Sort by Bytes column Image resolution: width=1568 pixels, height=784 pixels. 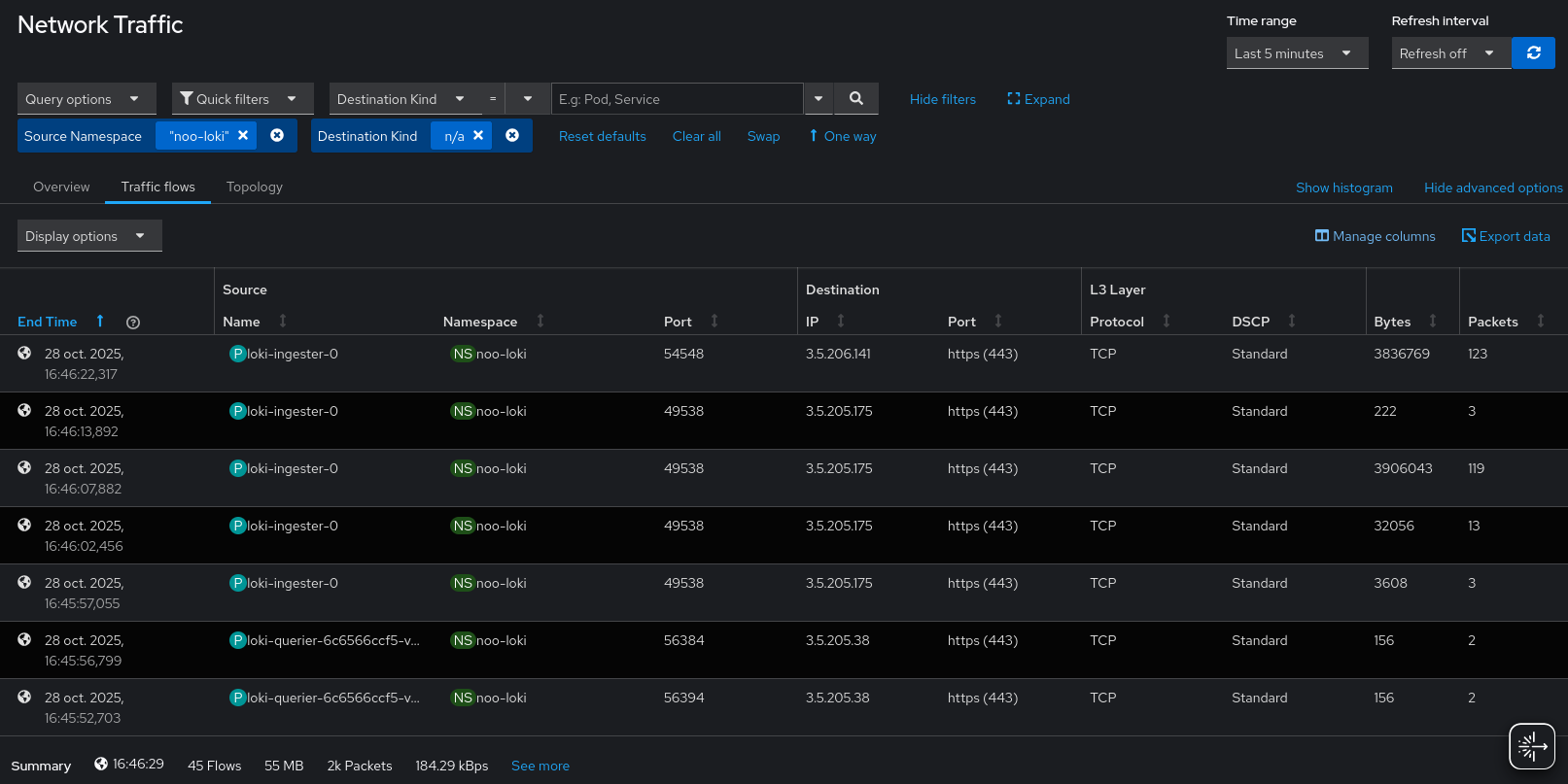1432,322
